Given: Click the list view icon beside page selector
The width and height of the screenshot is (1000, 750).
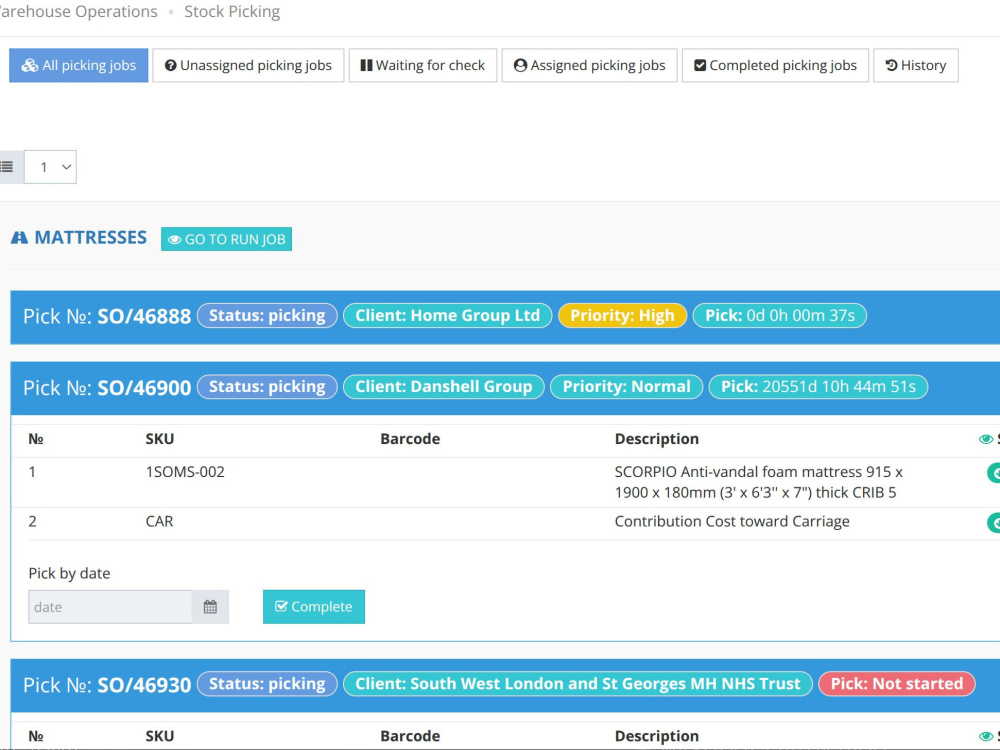Looking at the screenshot, I should (x=8, y=167).
